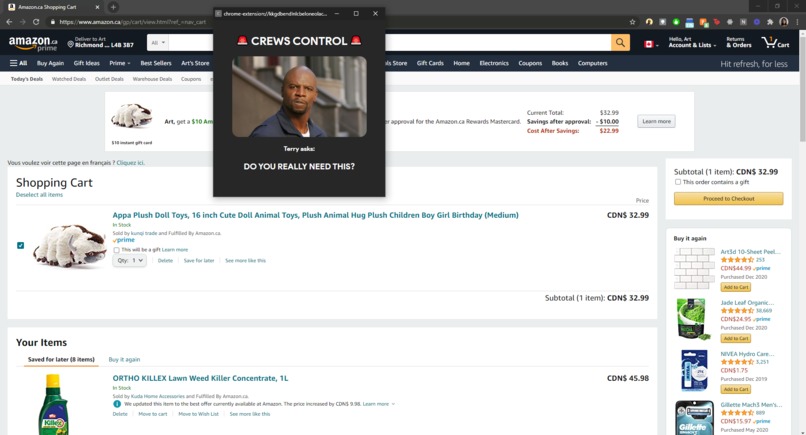
Task: Click 'Cliquez ici' French page link
Action: [131, 163]
